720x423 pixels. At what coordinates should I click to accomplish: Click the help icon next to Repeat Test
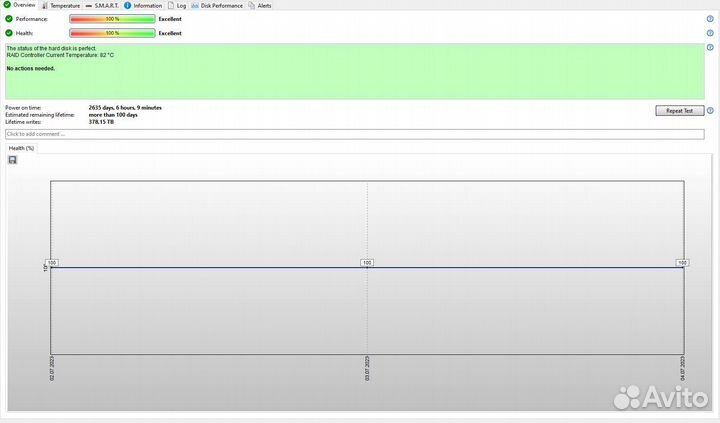(x=710, y=111)
